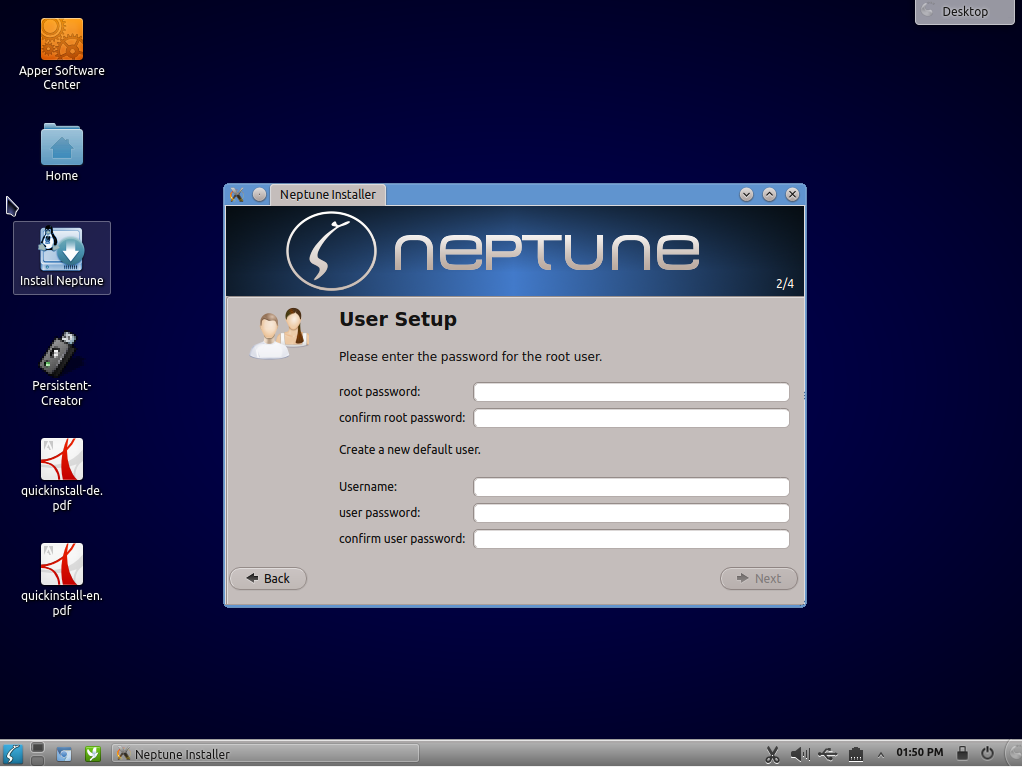Click the Next button
The image size is (1022, 767).
pyautogui.click(x=759, y=578)
